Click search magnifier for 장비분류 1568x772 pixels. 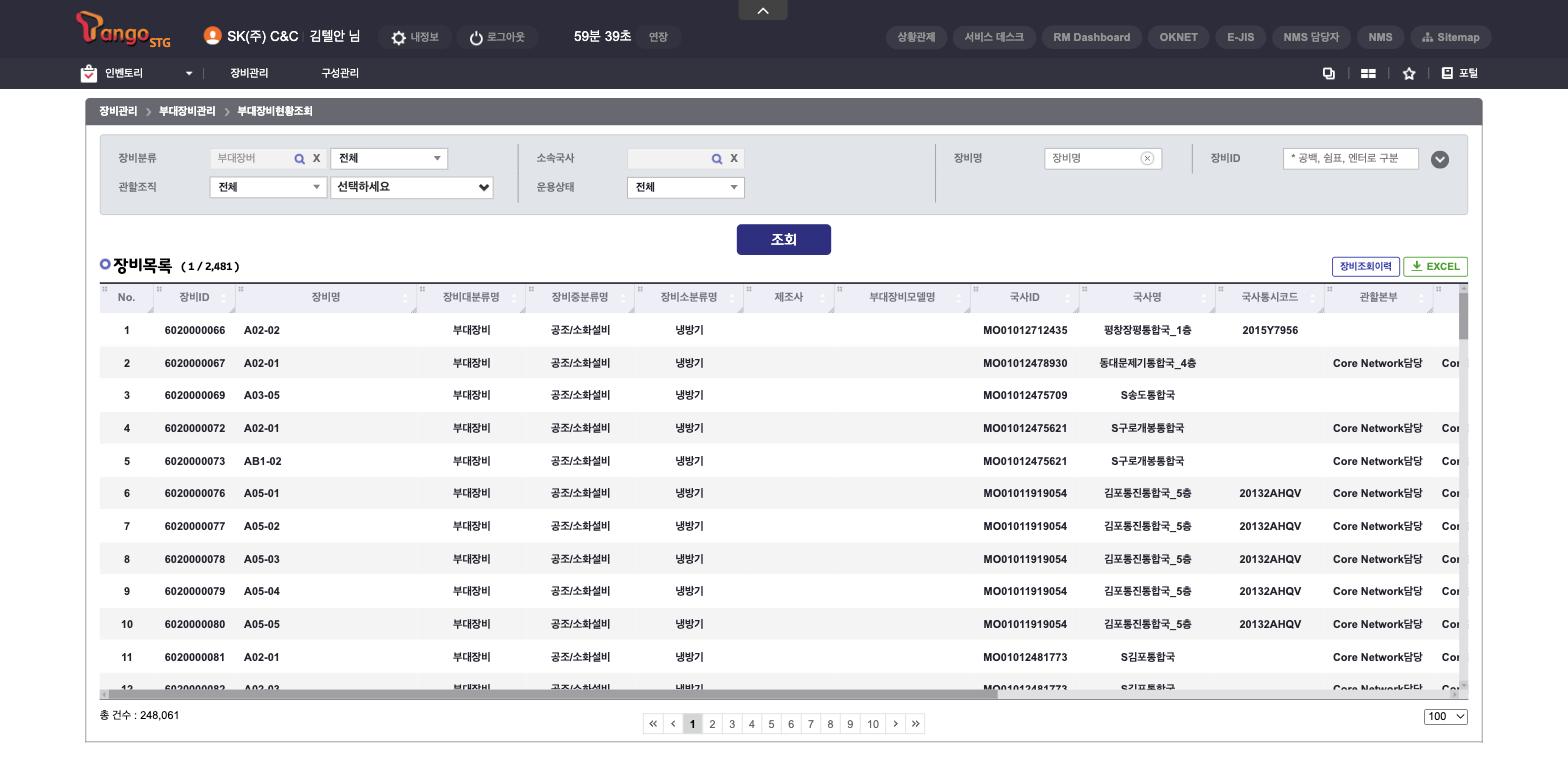(x=299, y=159)
